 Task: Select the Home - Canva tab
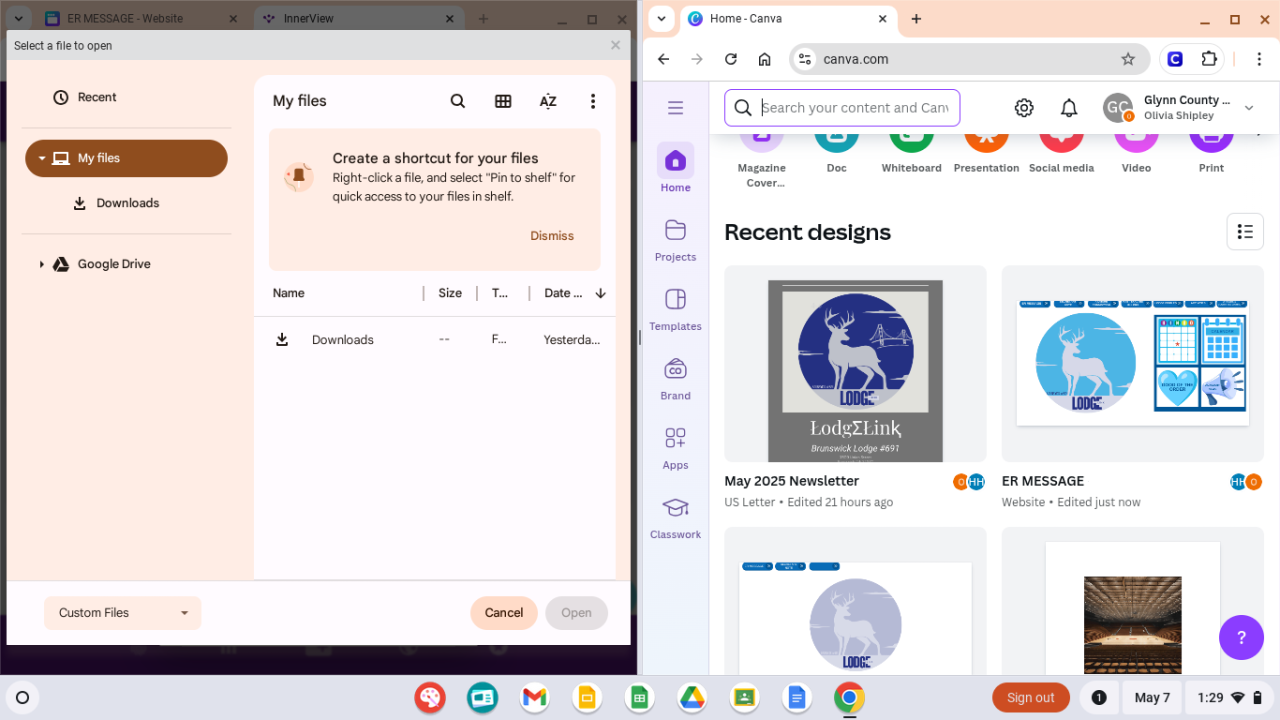[788, 19]
